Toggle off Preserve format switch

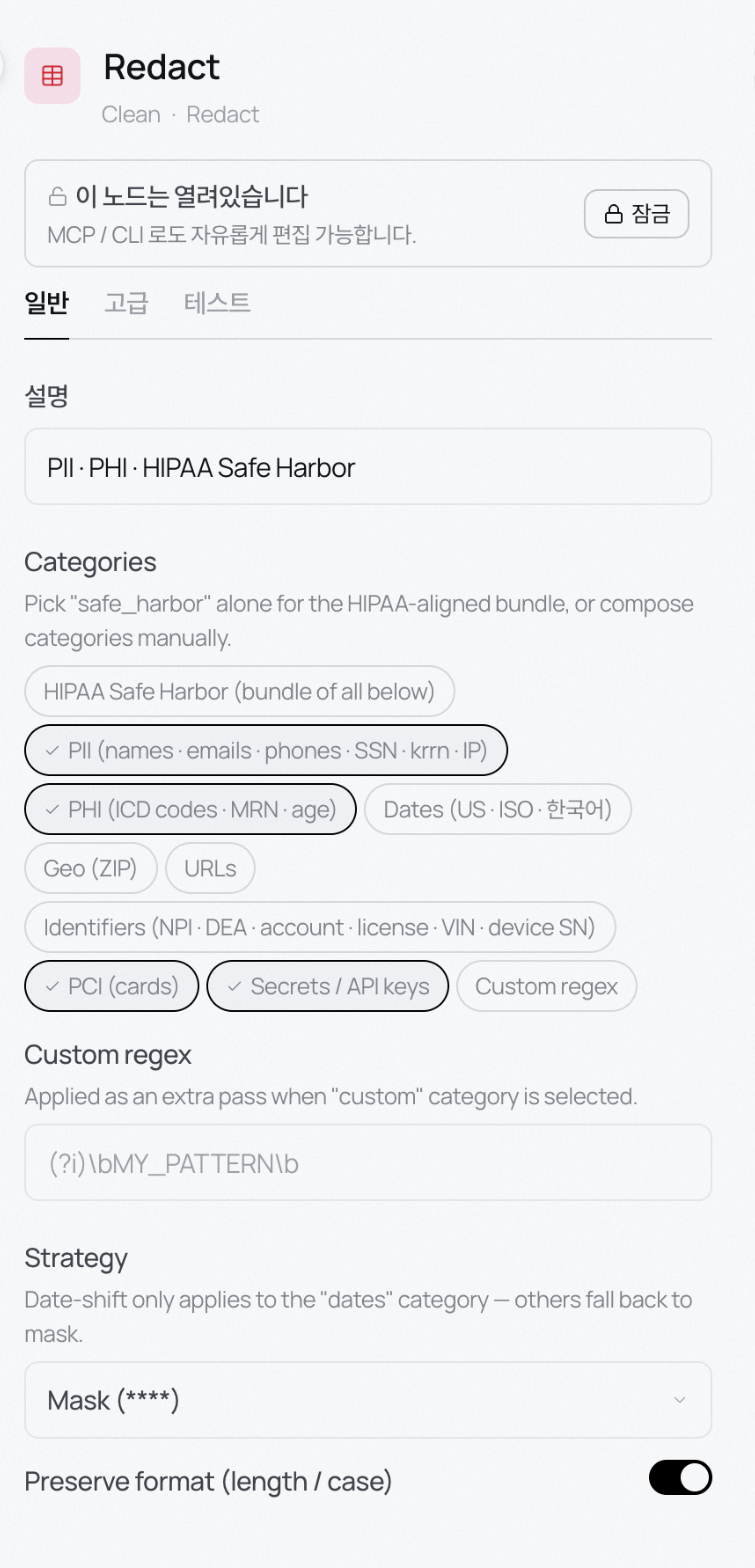680,1478
